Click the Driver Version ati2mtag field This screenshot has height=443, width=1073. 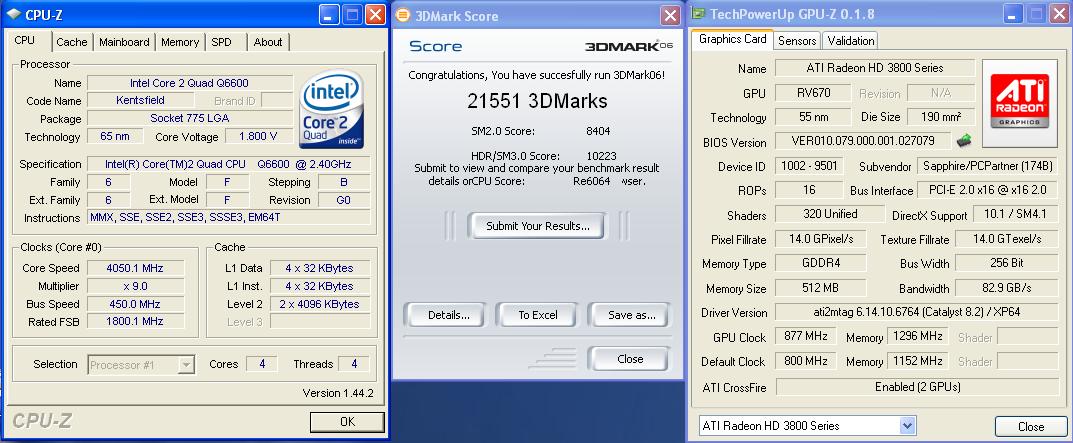[916, 312]
